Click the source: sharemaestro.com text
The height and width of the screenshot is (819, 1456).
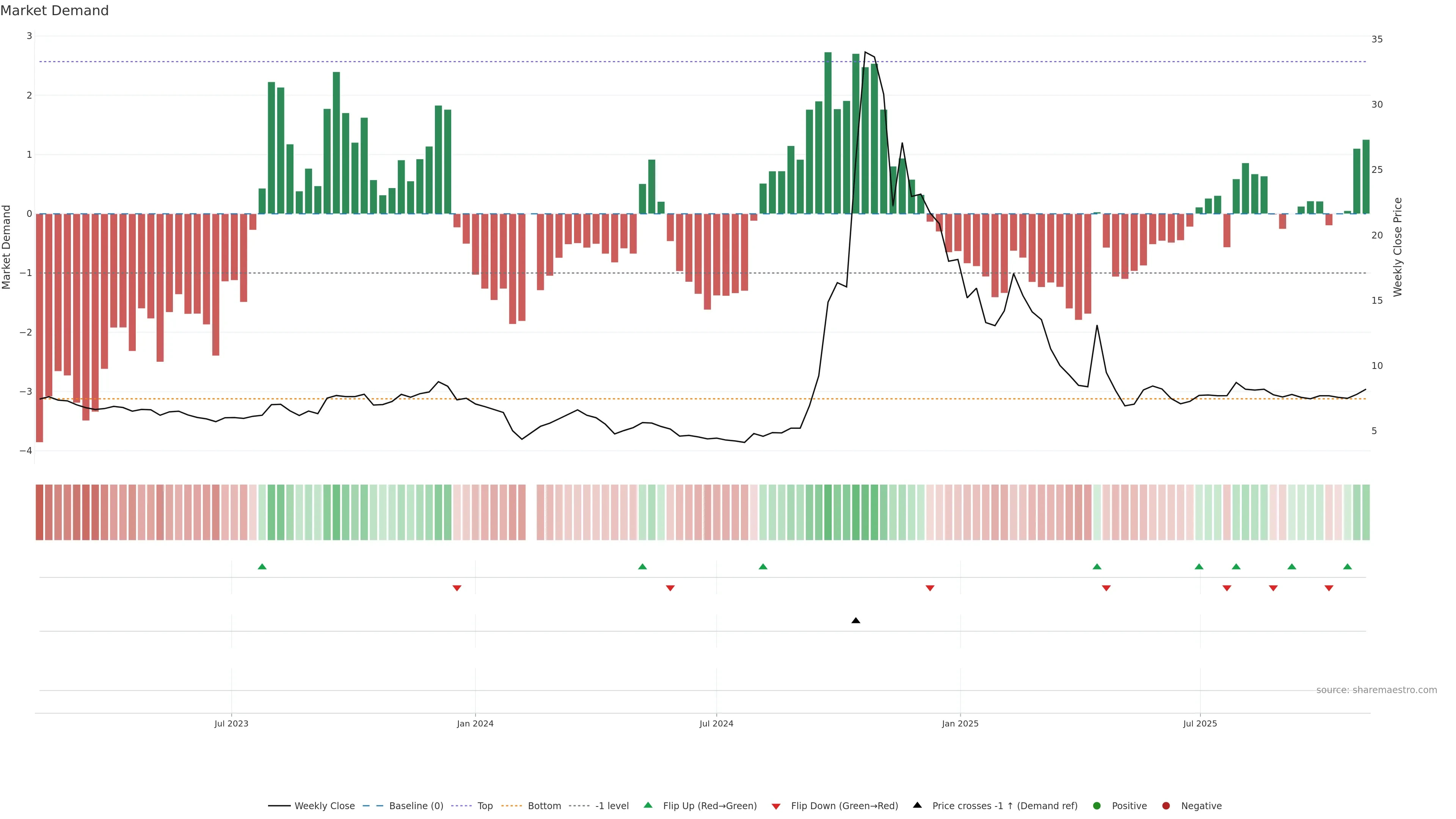tap(1376, 690)
